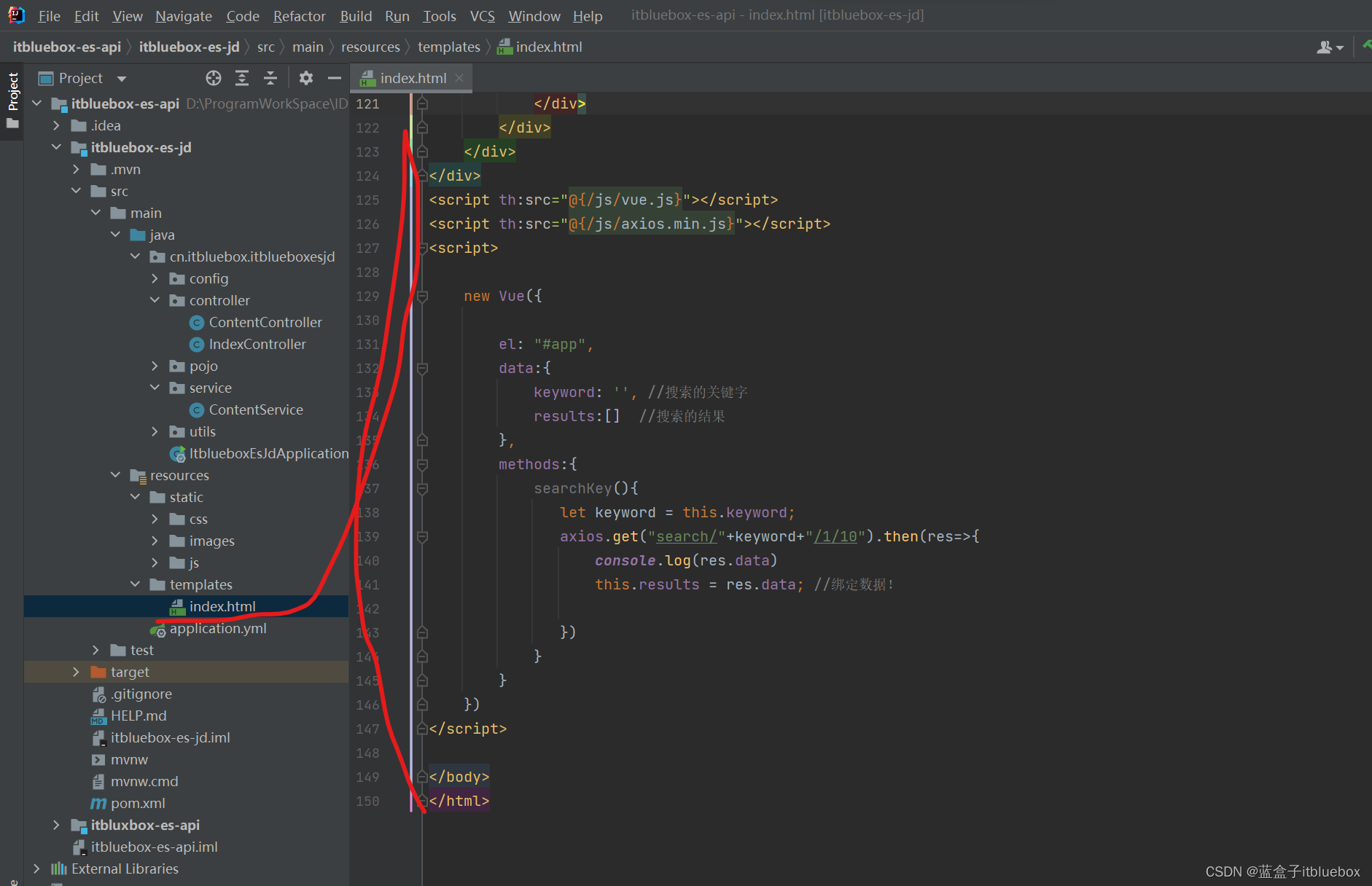Viewport: 1372px width, 886px height.
Task: Fold the methods block at line 136
Action: (x=422, y=464)
